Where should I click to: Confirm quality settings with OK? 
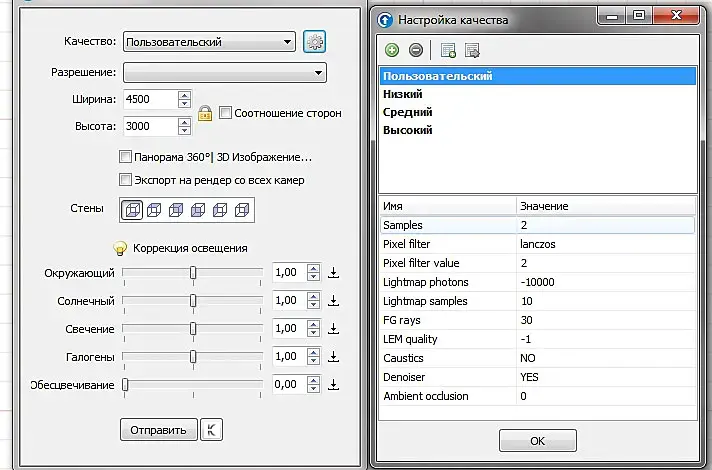click(x=538, y=440)
